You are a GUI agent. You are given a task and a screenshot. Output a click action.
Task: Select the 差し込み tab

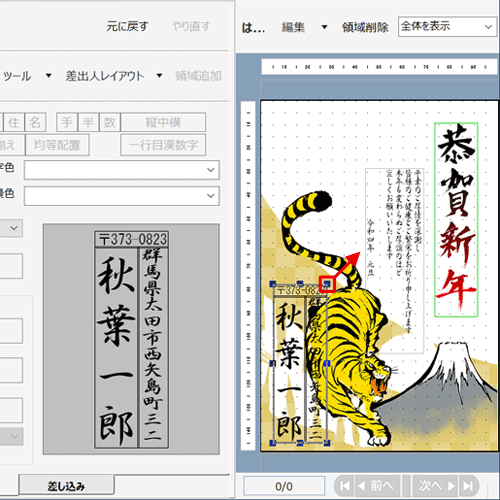(x=66, y=486)
